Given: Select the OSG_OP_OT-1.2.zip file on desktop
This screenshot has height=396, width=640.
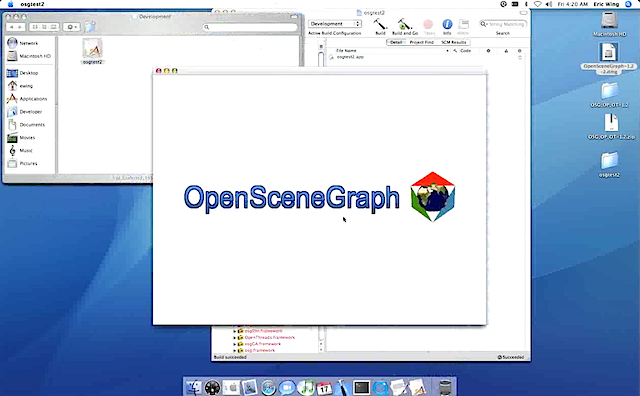Looking at the screenshot, I should pos(611,122).
